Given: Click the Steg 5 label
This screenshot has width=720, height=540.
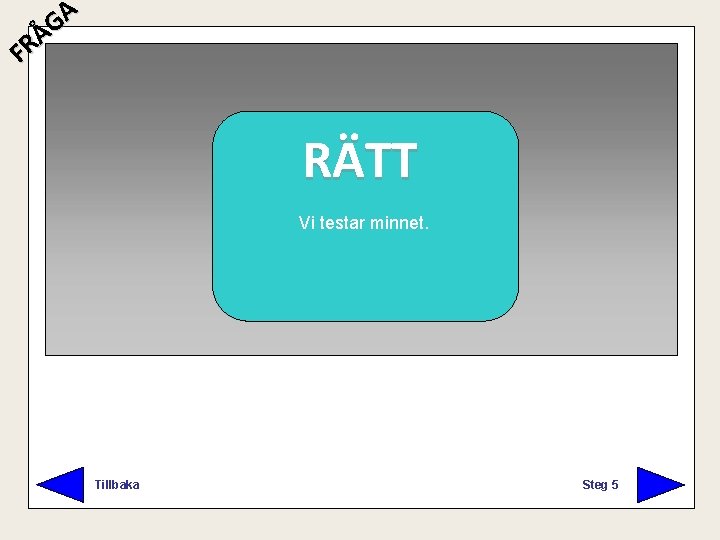Looking at the screenshot, I should (x=600, y=484).
